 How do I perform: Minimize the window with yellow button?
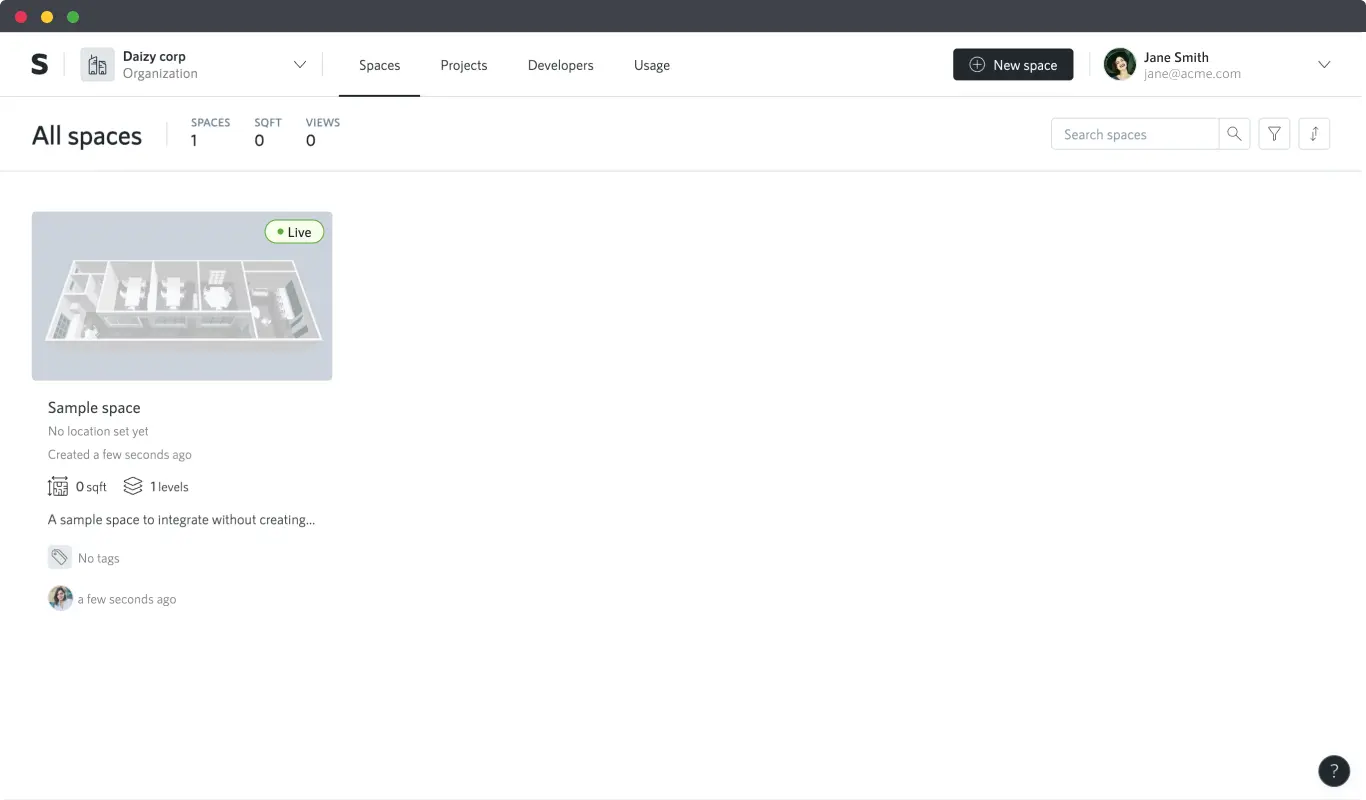coord(47,17)
